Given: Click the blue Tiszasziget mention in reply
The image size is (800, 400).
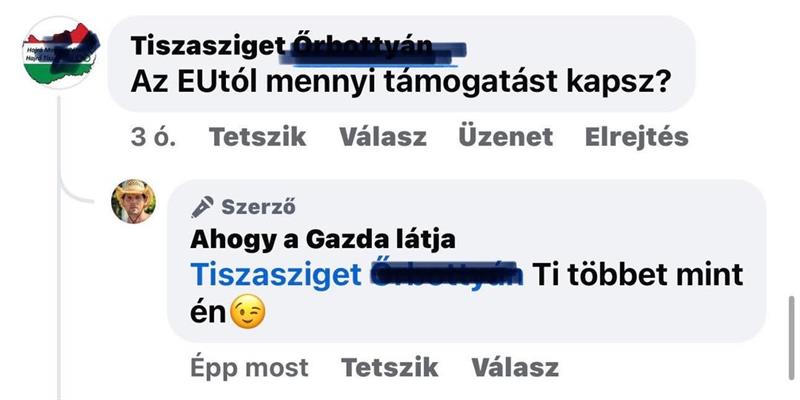Looking at the screenshot, I should [276, 276].
